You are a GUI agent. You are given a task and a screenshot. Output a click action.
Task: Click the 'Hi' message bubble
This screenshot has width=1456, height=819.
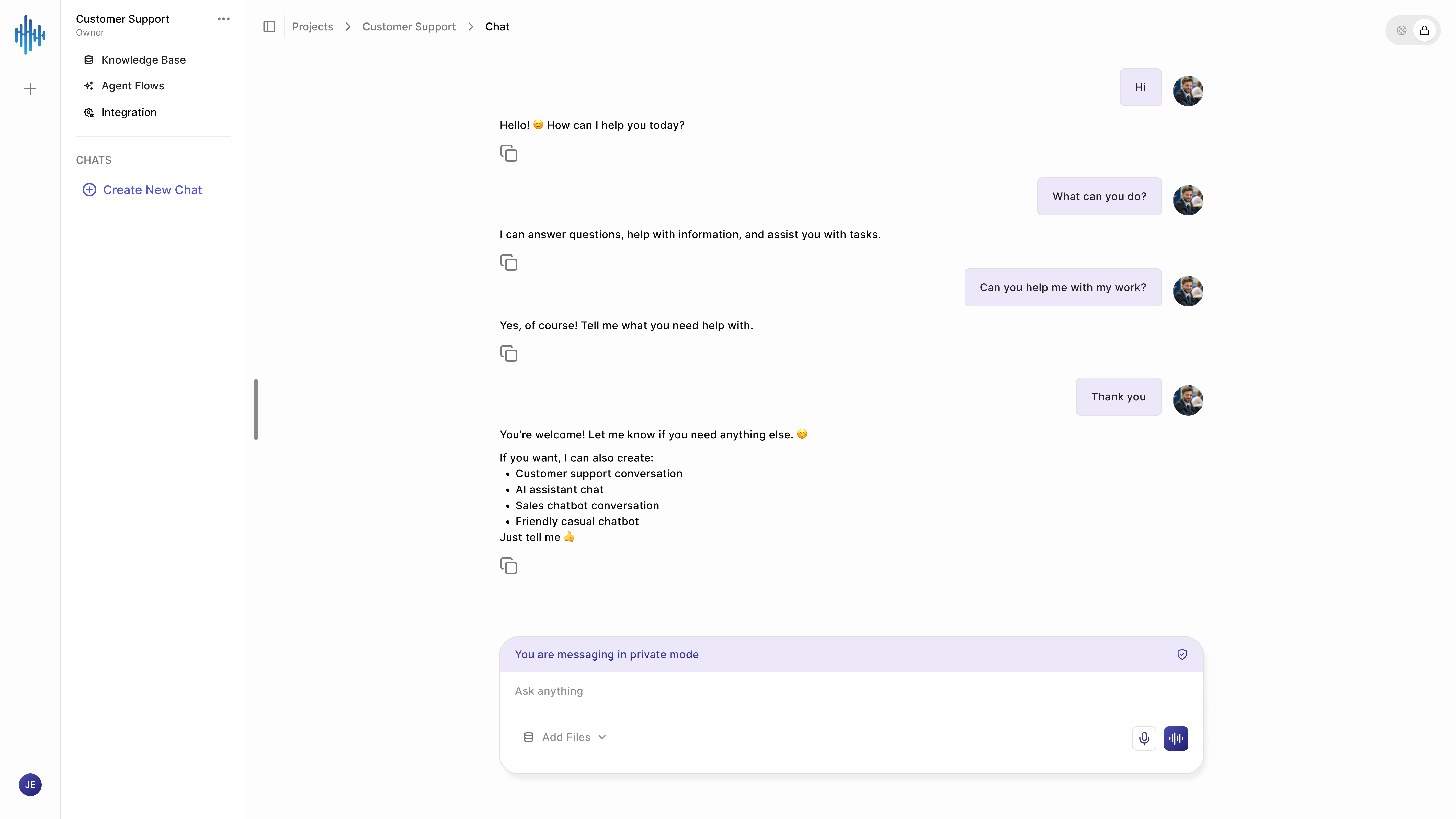pyautogui.click(x=1141, y=87)
